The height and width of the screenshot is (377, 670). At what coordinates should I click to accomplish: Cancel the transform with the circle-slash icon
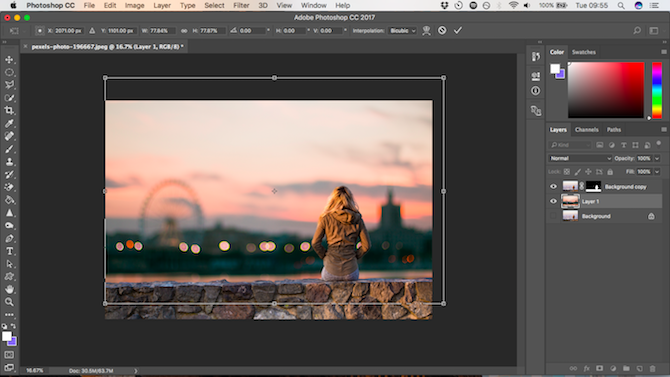pos(442,30)
